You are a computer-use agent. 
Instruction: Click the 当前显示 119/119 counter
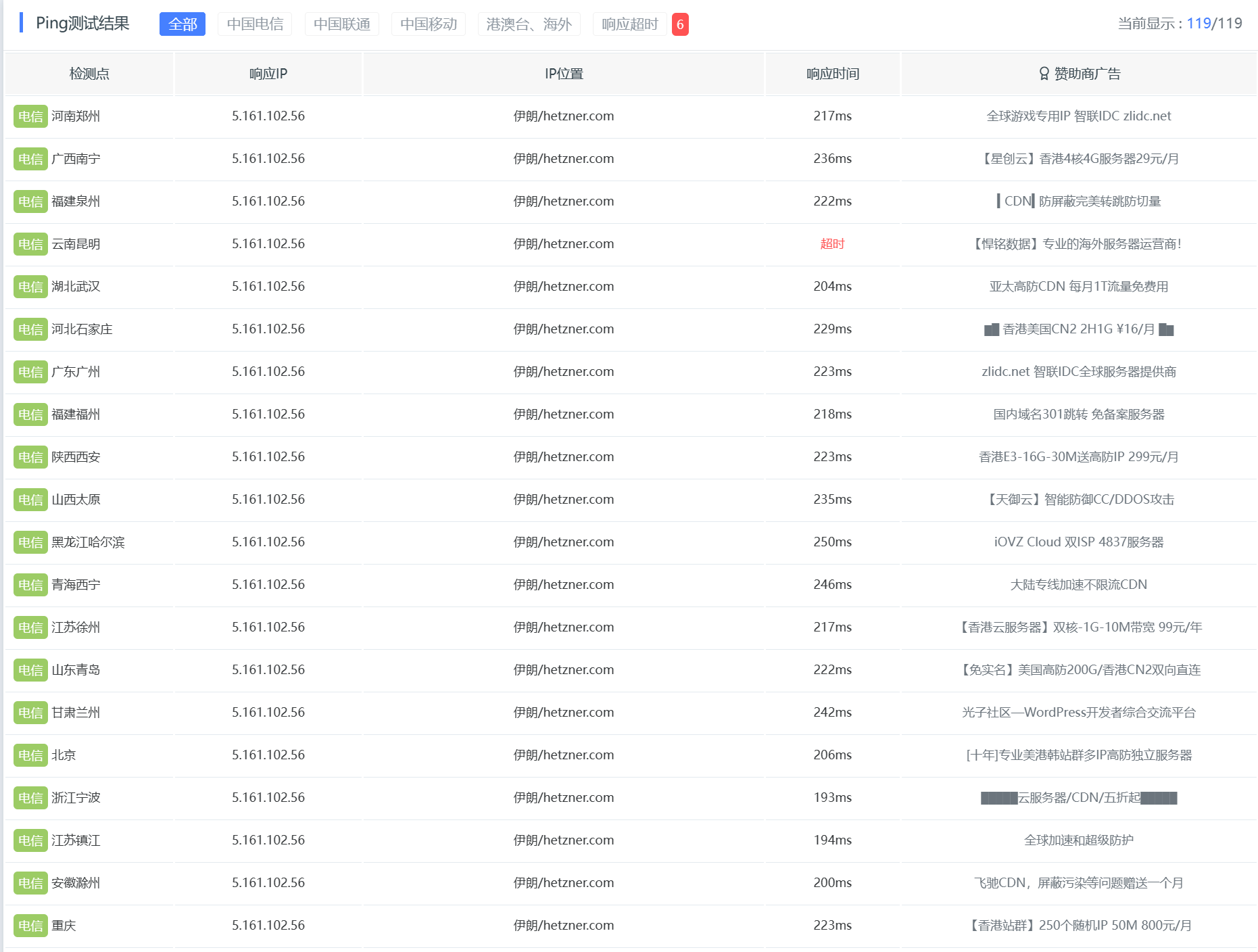point(1180,24)
